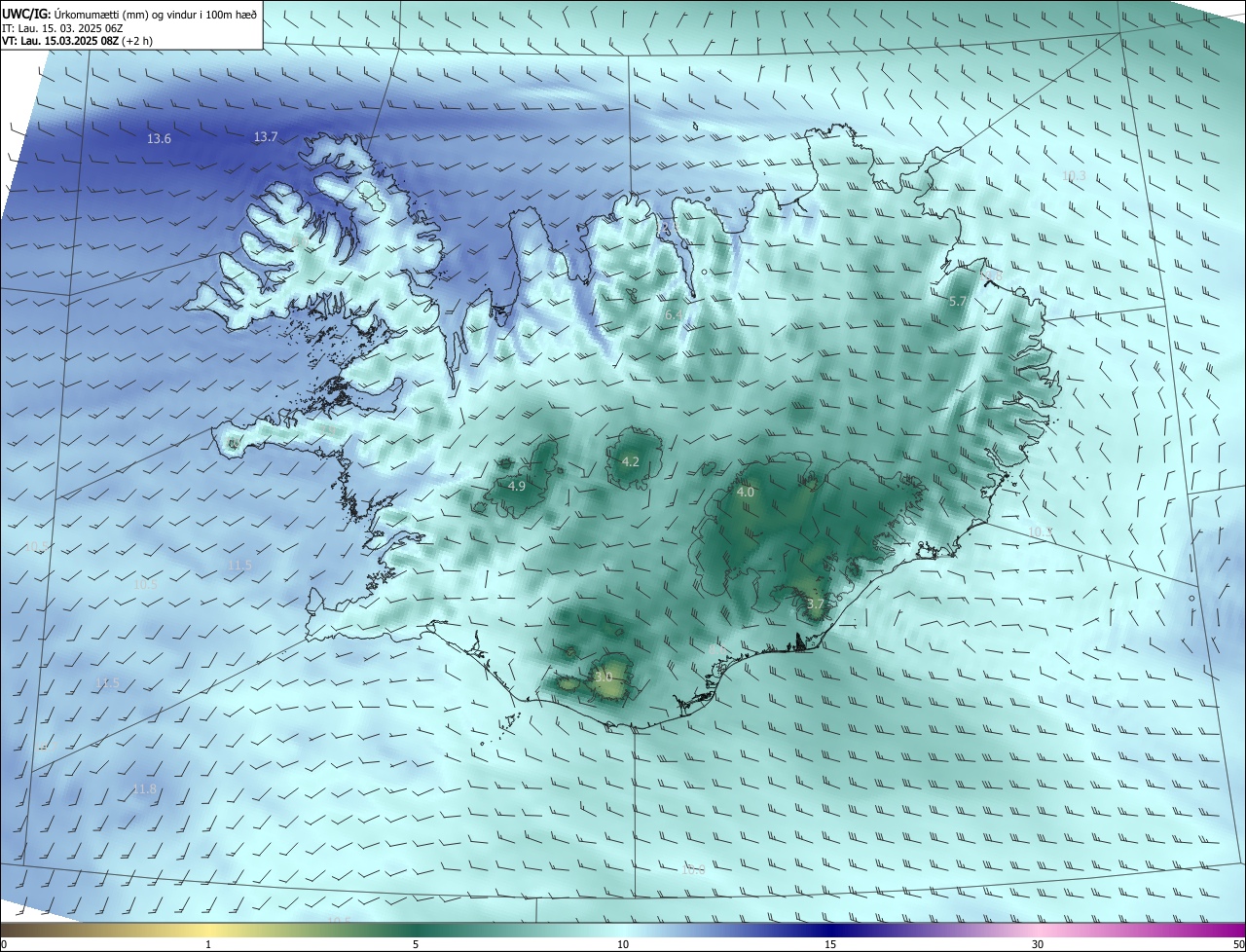
Task: Click the '0' tick on the color scale
Action: (x=4, y=944)
